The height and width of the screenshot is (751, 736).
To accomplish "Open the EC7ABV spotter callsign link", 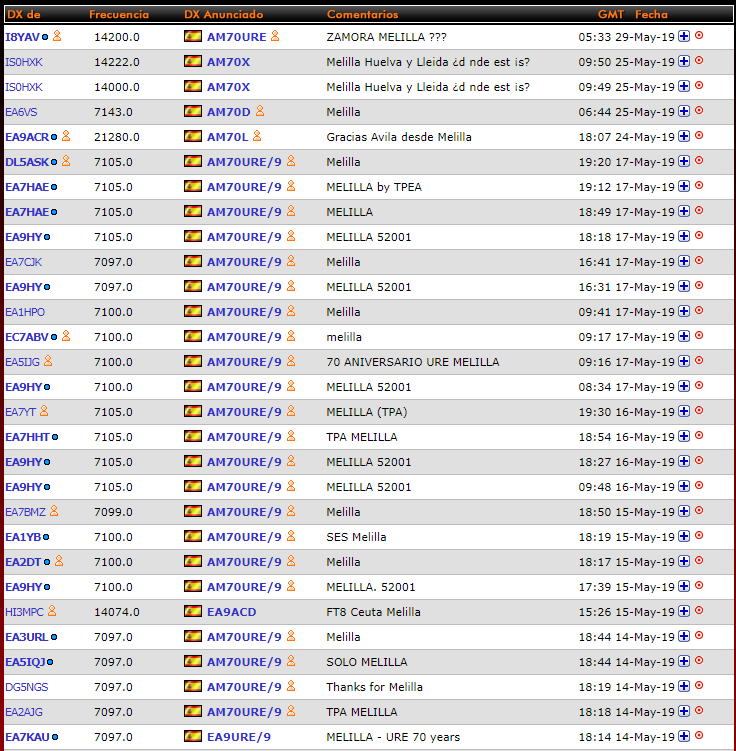I will (26, 337).
